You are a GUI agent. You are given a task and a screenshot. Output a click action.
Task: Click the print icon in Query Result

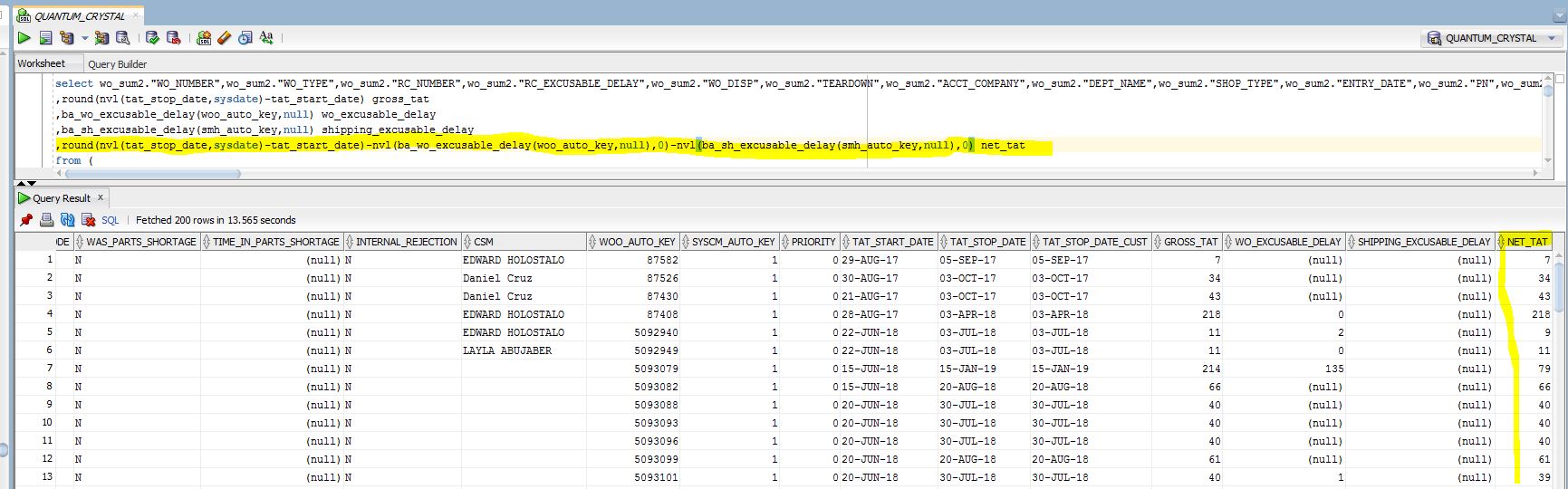[47, 220]
